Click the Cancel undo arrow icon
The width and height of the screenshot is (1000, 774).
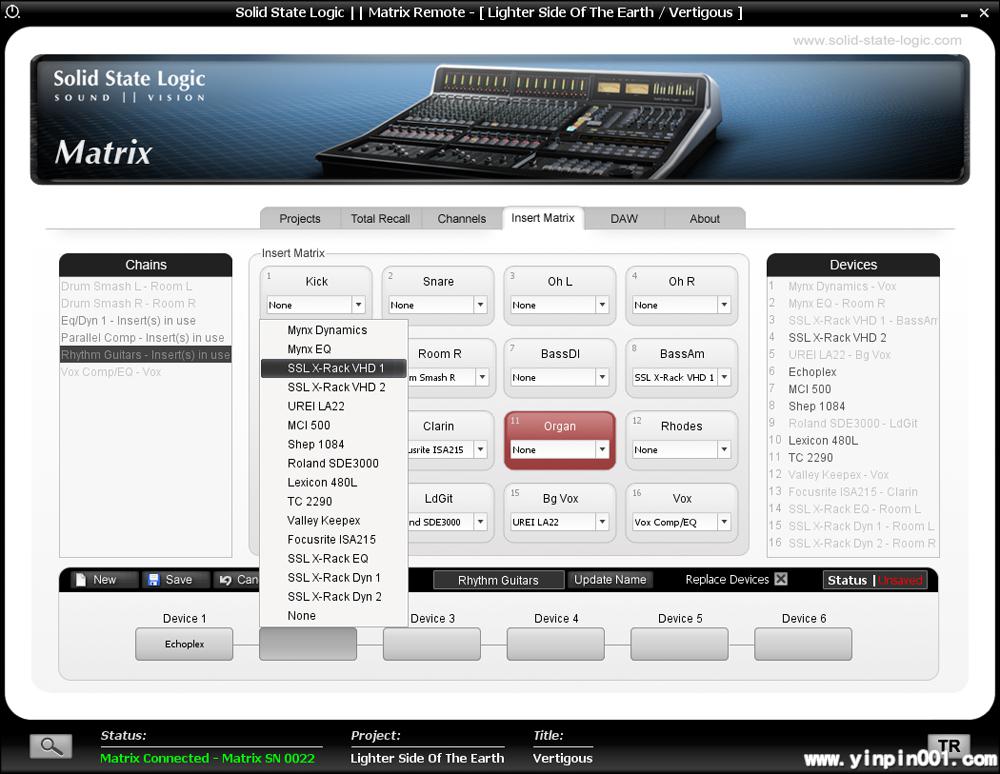226,580
